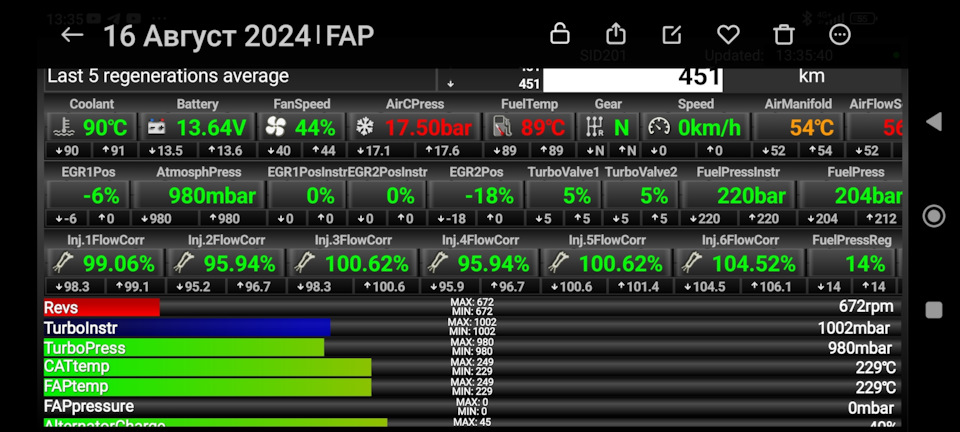Delete the image using trash icon

784,34
